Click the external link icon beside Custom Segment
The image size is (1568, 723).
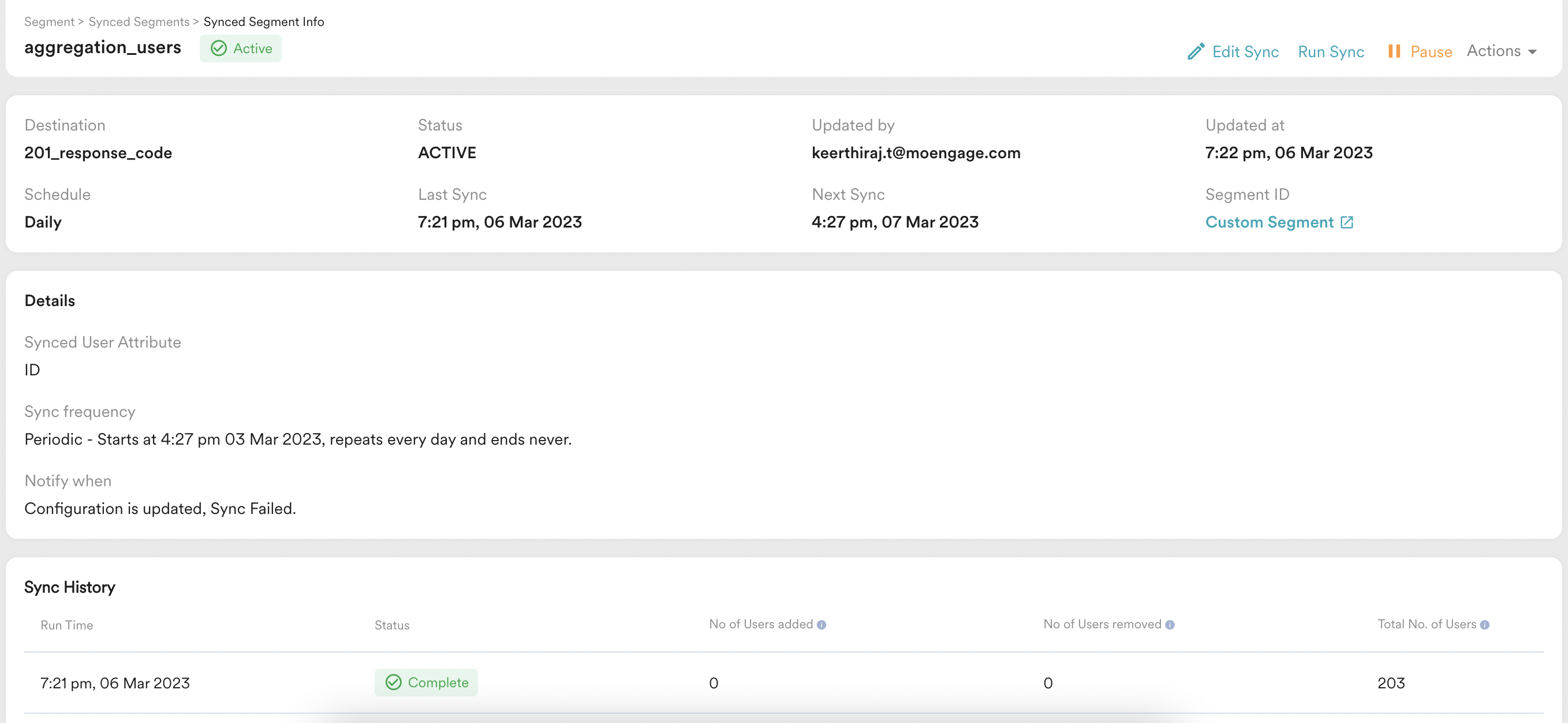pyautogui.click(x=1347, y=222)
